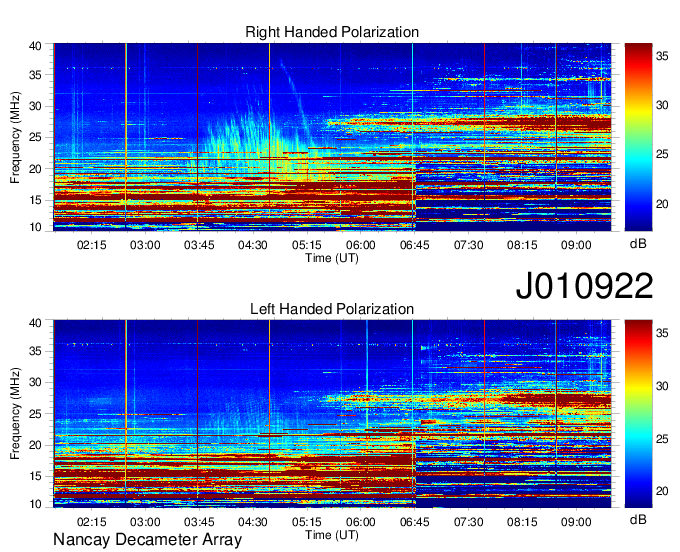The image size is (680, 552).
Task: Click "03:00" time tick on upper plot
Action: [145, 245]
